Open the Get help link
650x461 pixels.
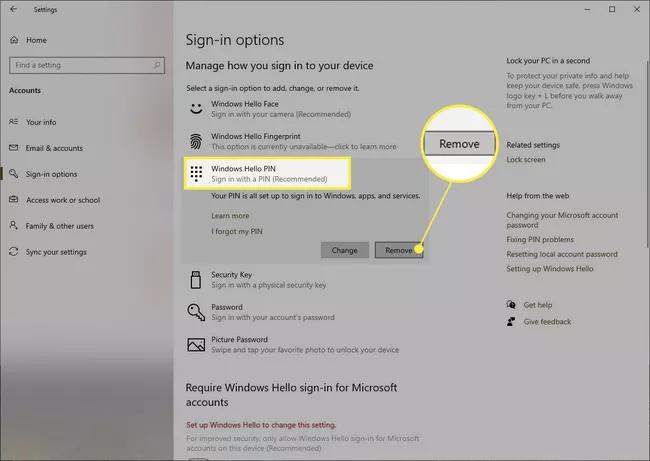(x=538, y=305)
